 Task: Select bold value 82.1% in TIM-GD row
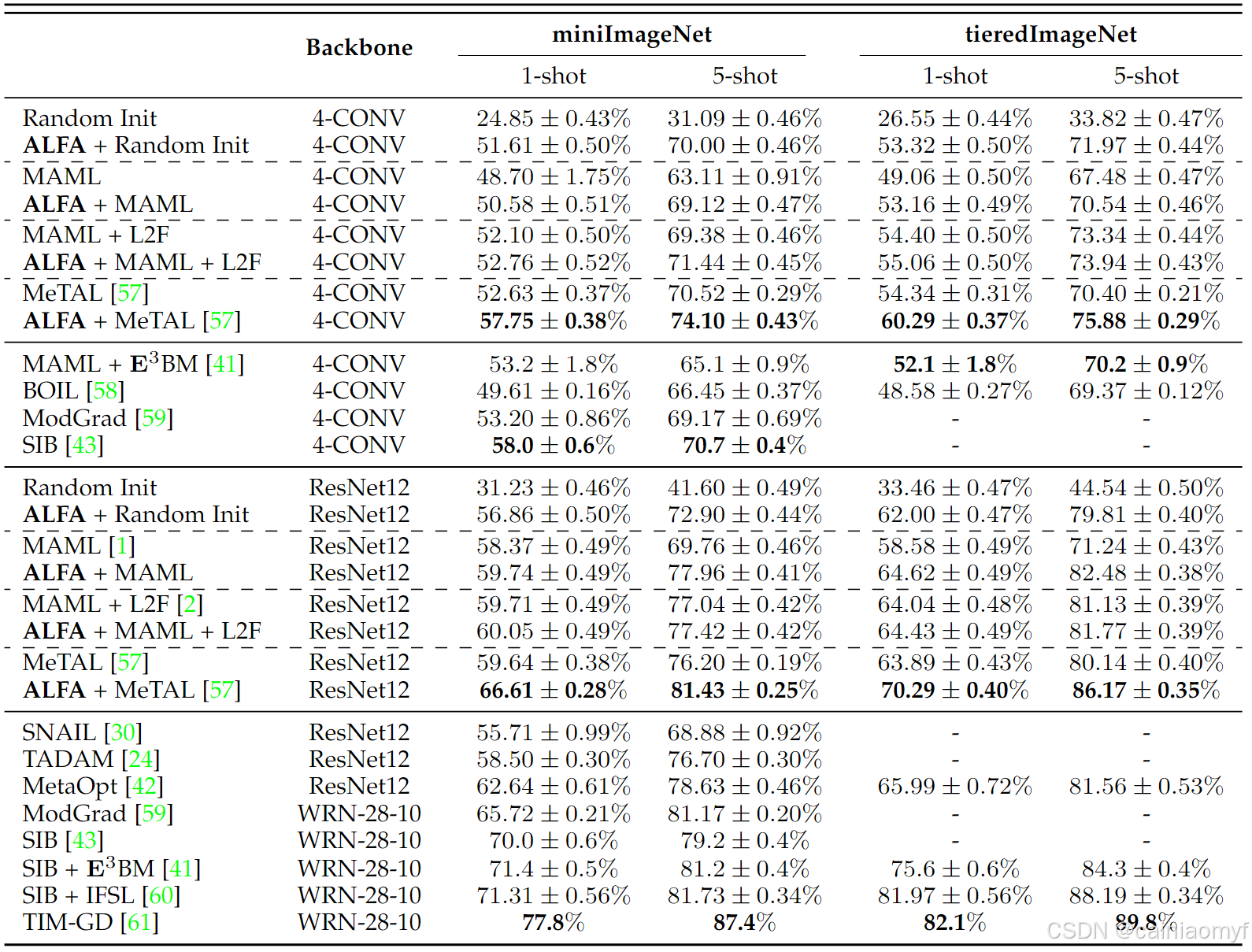pos(955,923)
